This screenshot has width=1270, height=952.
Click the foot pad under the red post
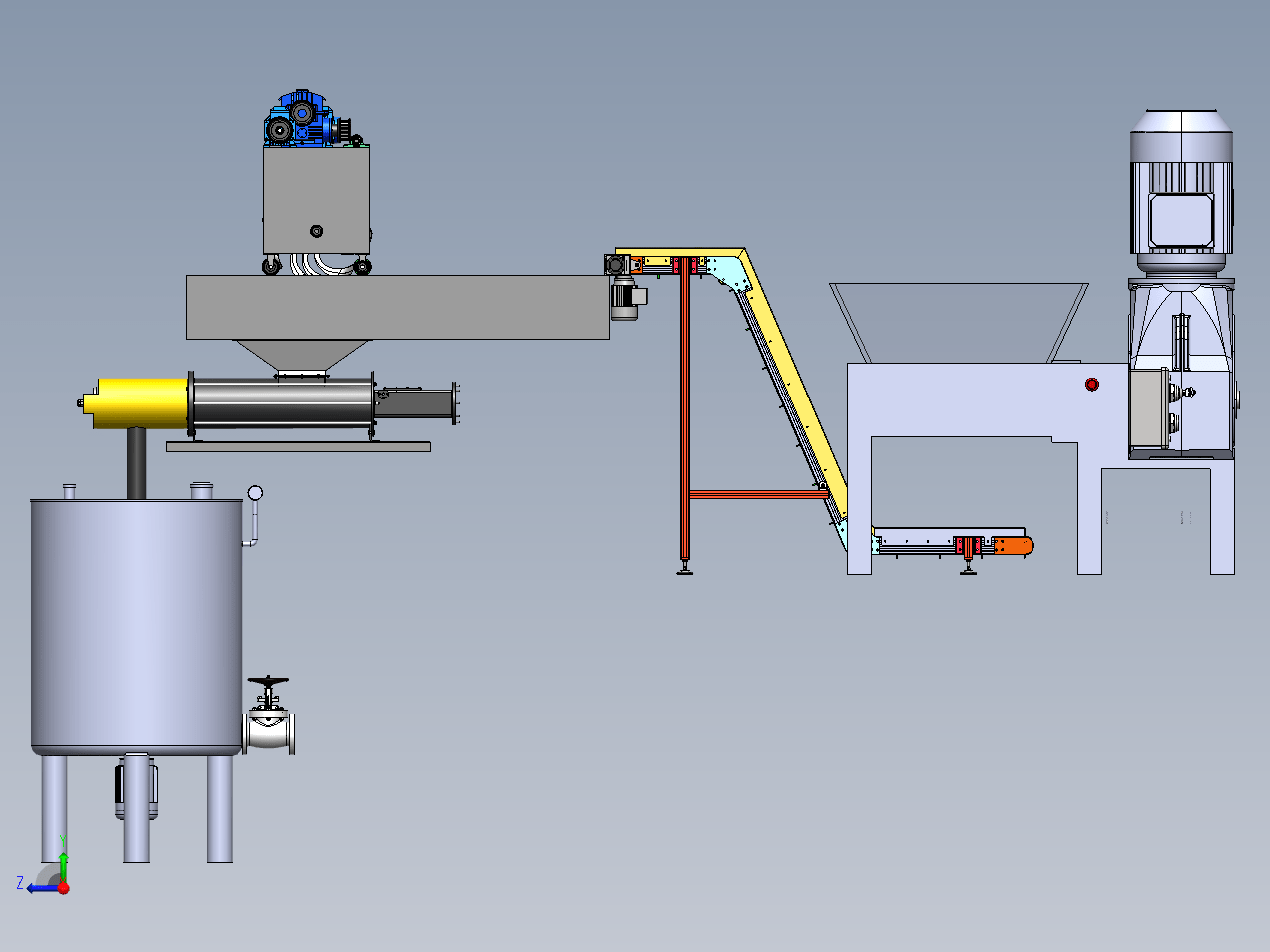pyautogui.click(x=684, y=571)
